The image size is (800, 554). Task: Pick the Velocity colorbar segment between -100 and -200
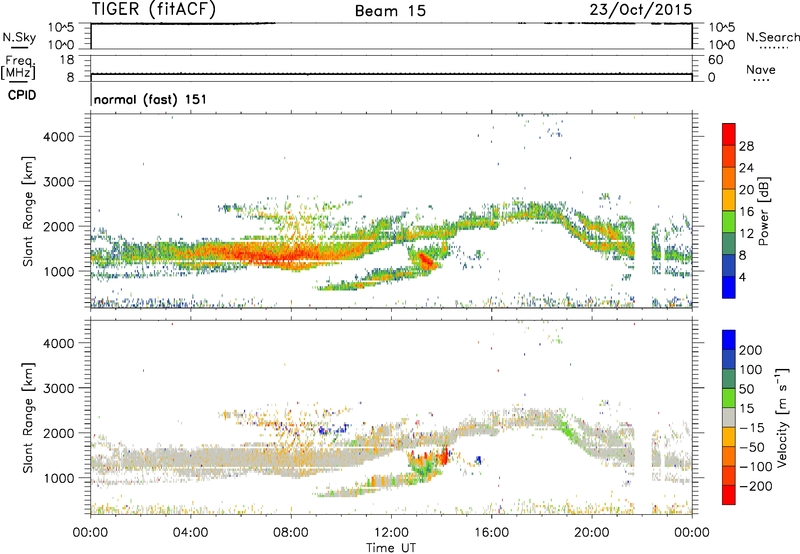coord(729,475)
